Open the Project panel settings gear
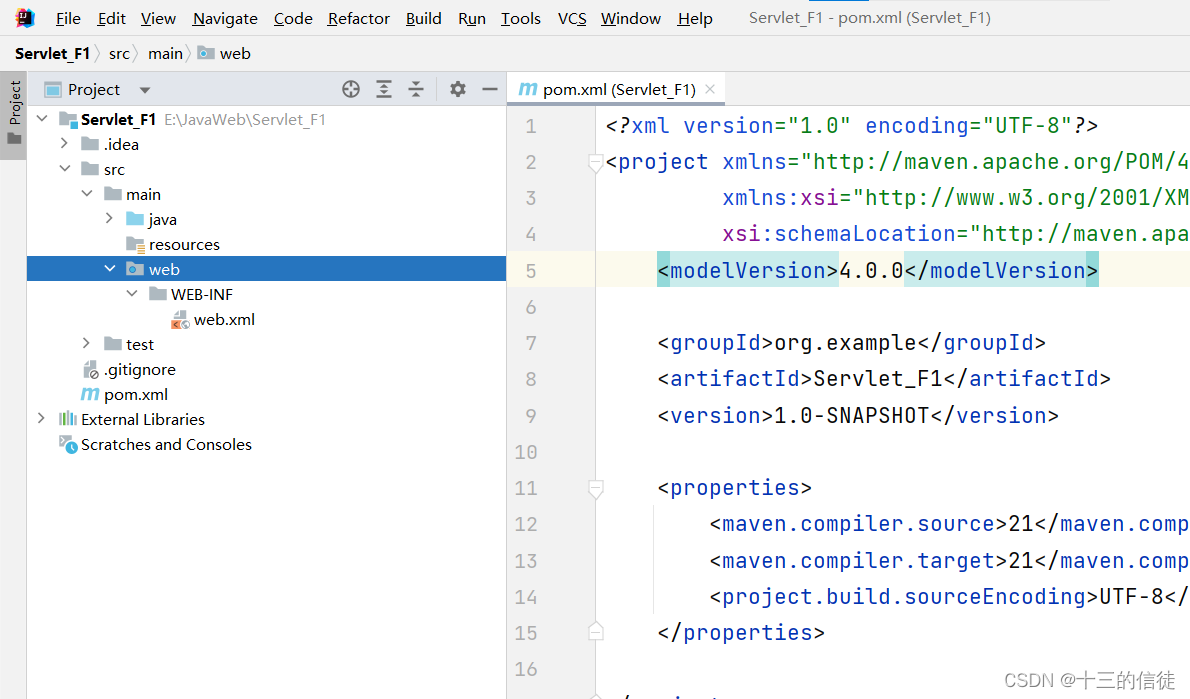The height and width of the screenshot is (699, 1190). point(457,89)
